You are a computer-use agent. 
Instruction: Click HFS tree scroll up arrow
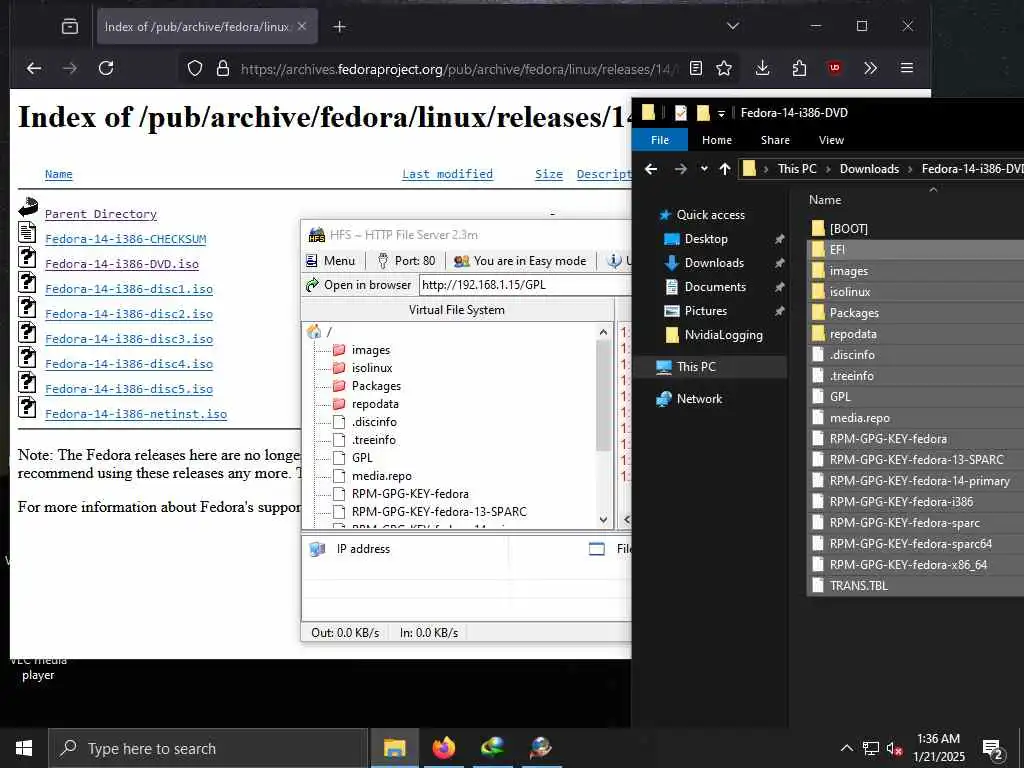603,332
